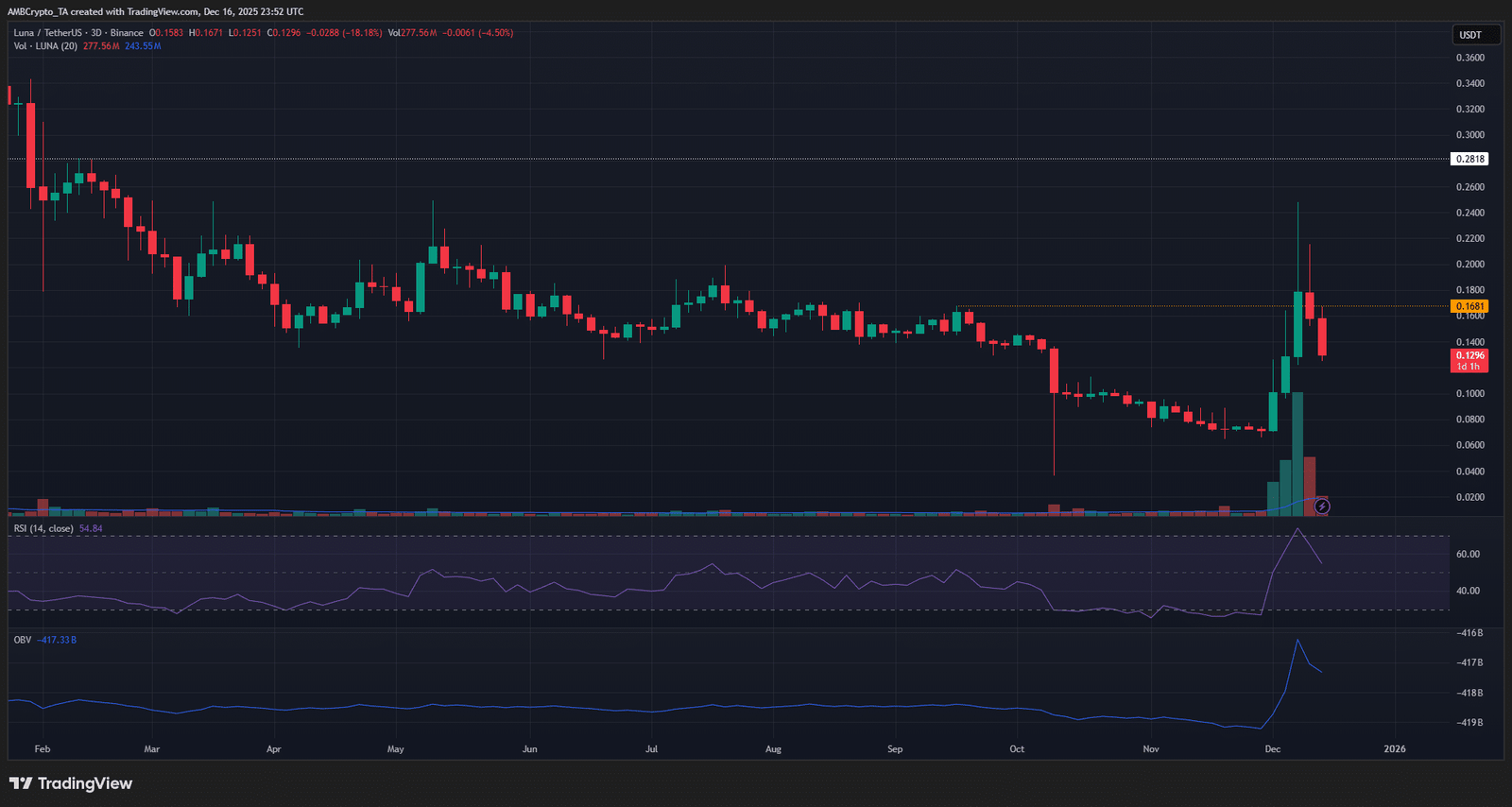Click the Jun label on the time axis
This screenshot has height=807, width=1512.
pos(530,749)
